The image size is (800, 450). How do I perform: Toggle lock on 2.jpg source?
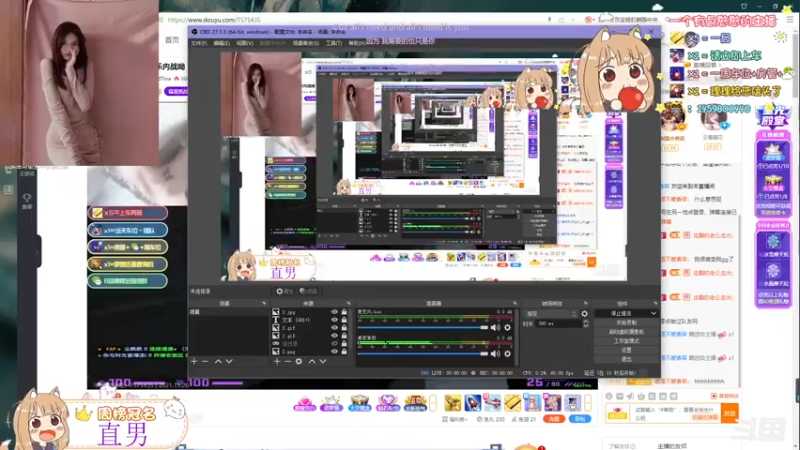pos(344,312)
